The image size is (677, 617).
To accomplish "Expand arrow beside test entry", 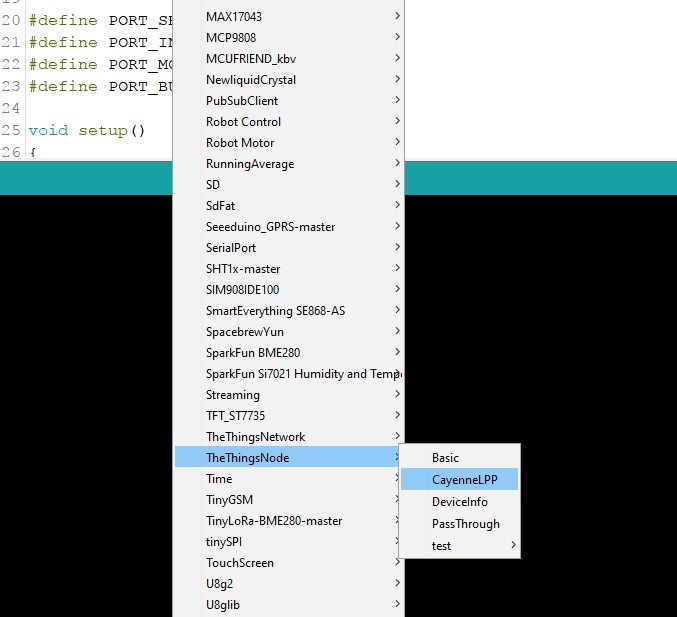I will coord(513,545).
